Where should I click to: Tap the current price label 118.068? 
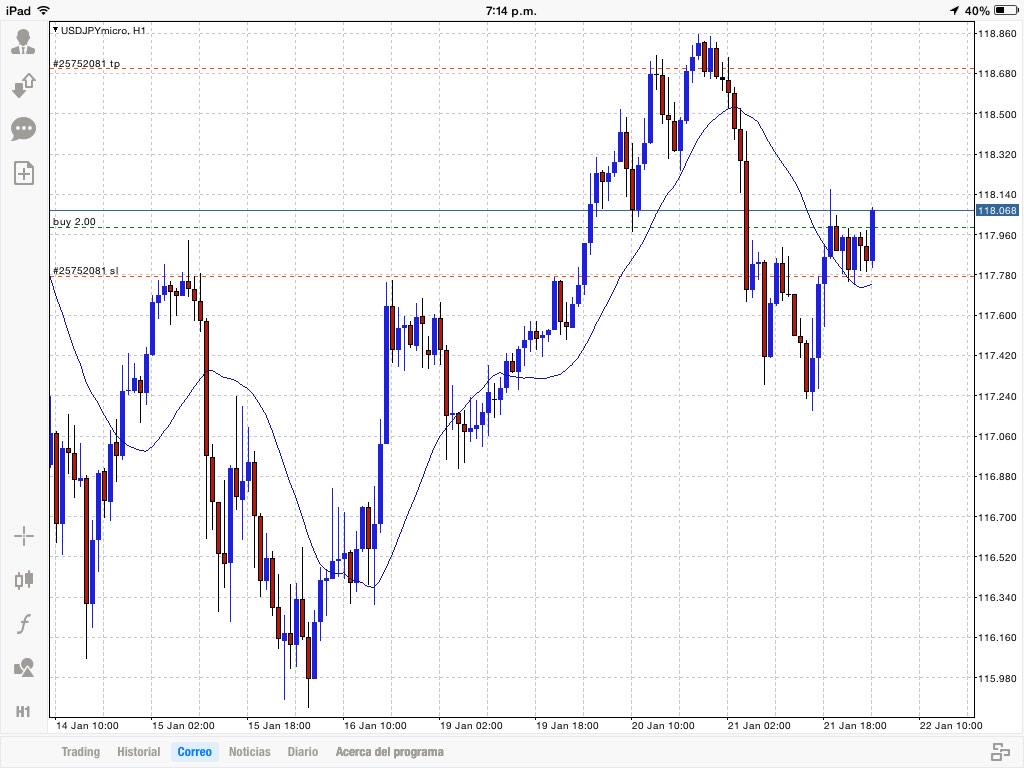[997, 210]
